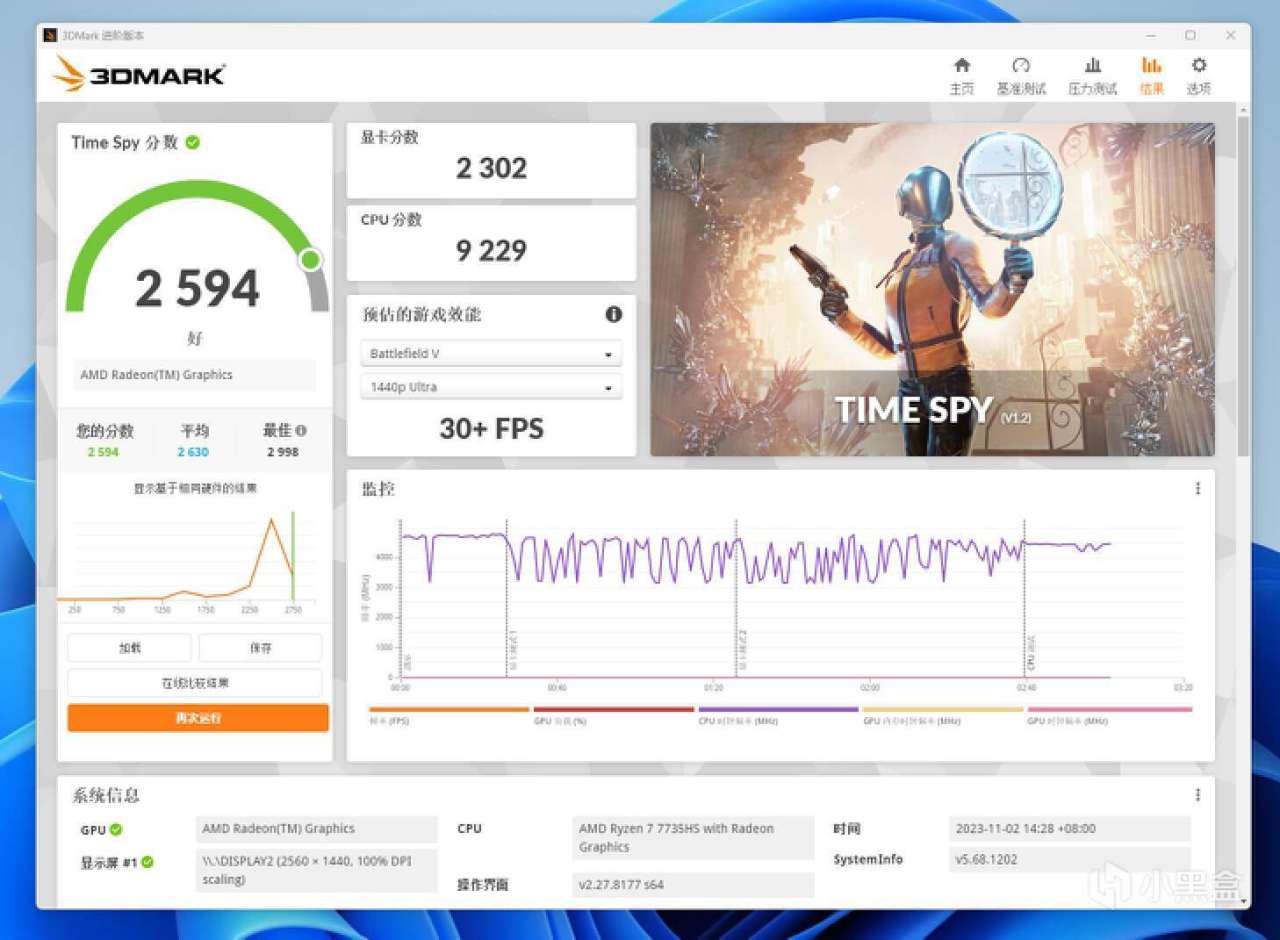
Task: Click the 操作界面 version v2.27.8177 s64
Action: (x=694, y=885)
